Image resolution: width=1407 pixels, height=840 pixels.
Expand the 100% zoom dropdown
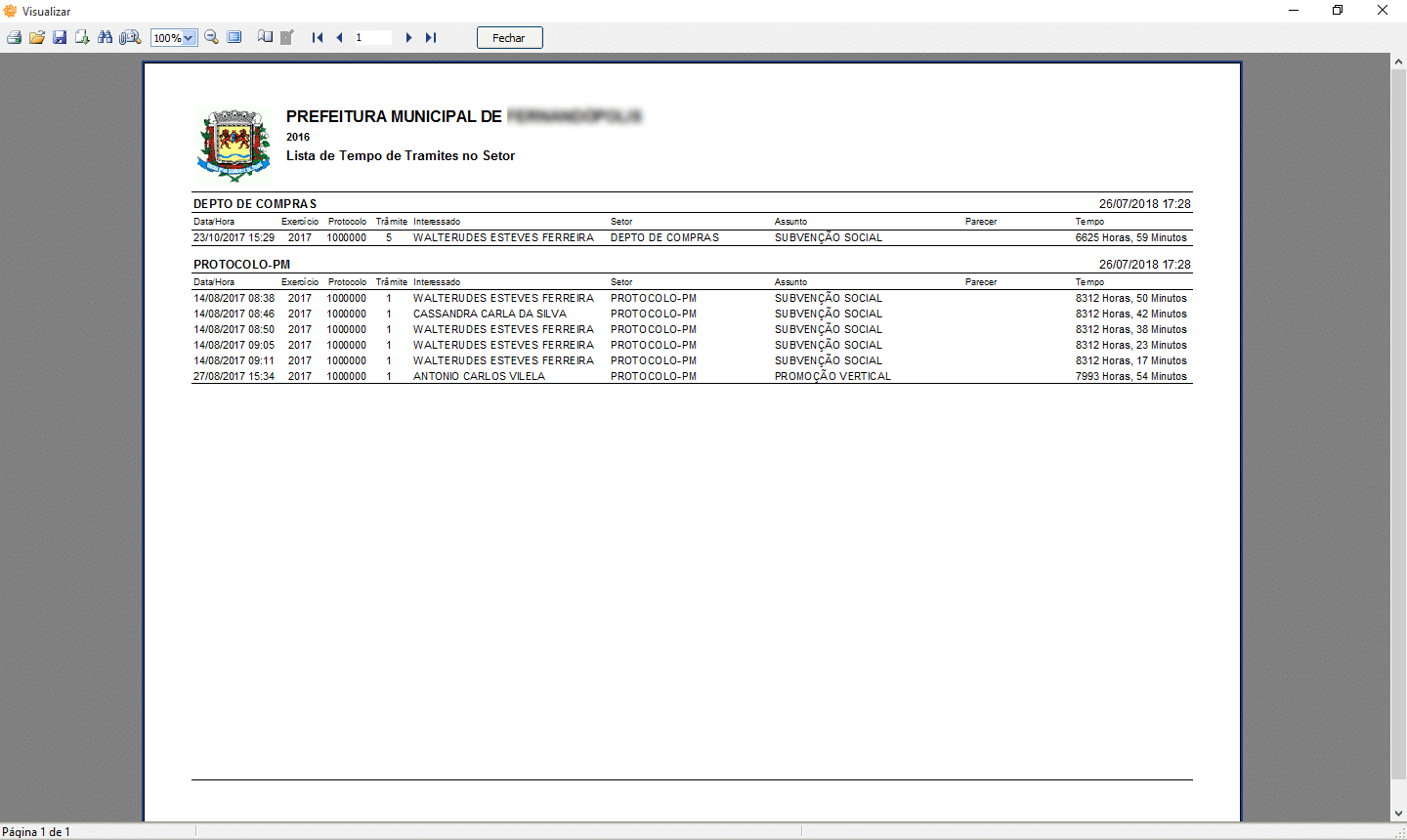tap(189, 38)
